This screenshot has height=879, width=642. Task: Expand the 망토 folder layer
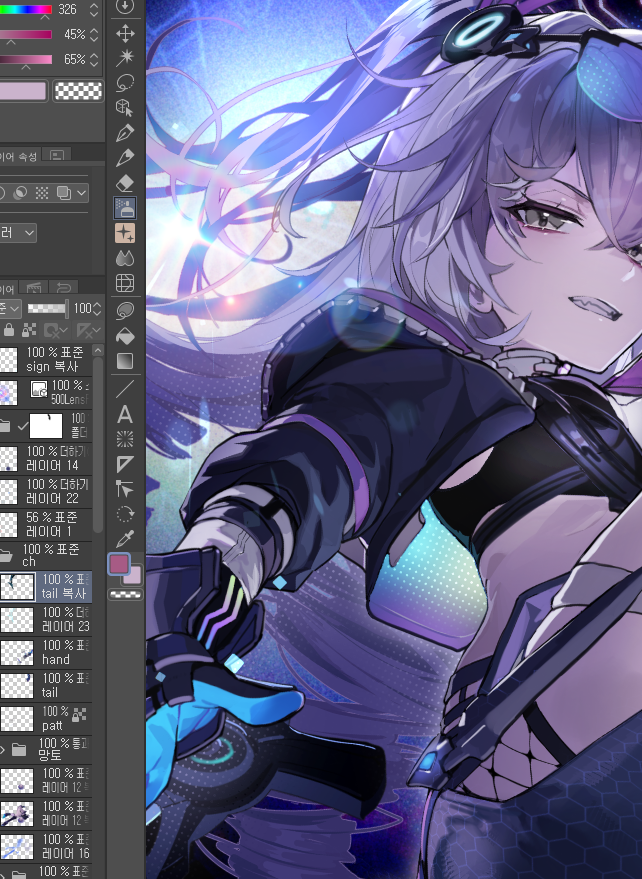[x=3, y=749]
